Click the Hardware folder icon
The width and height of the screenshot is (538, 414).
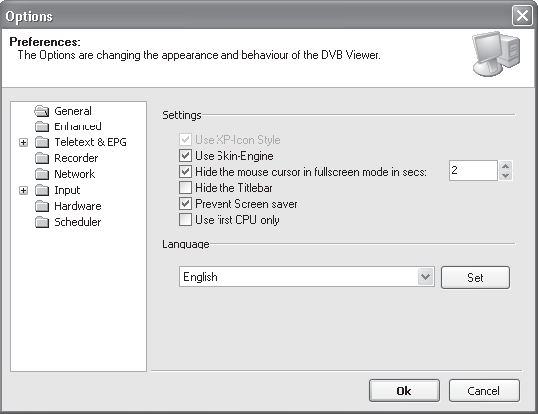[x=42, y=206]
